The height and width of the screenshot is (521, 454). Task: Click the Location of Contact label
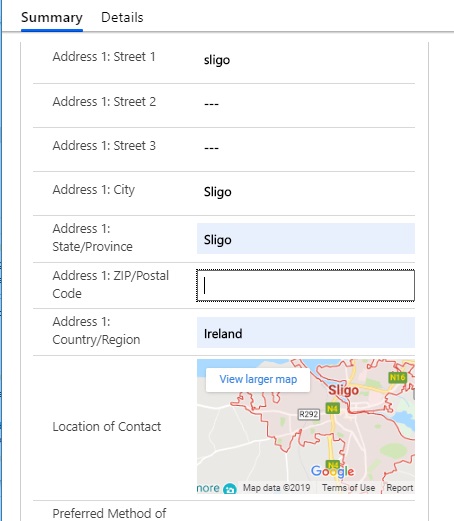(107, 427)
